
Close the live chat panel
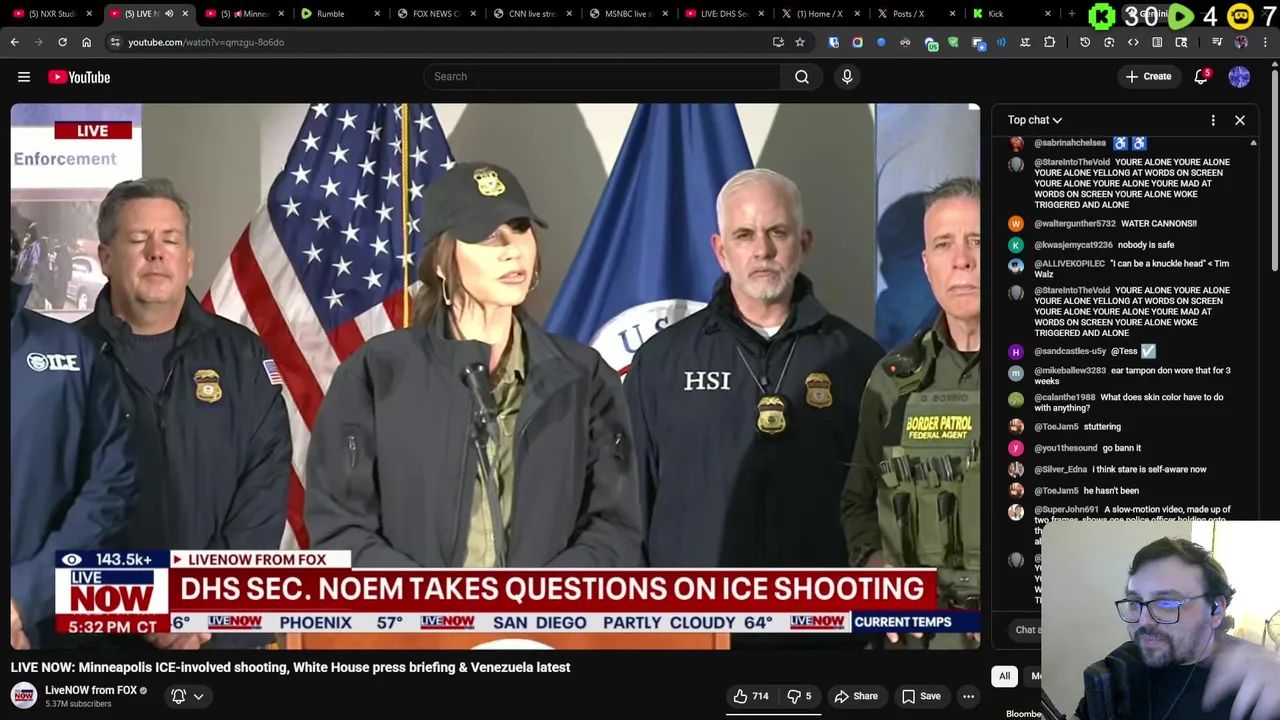point(1240,120)
